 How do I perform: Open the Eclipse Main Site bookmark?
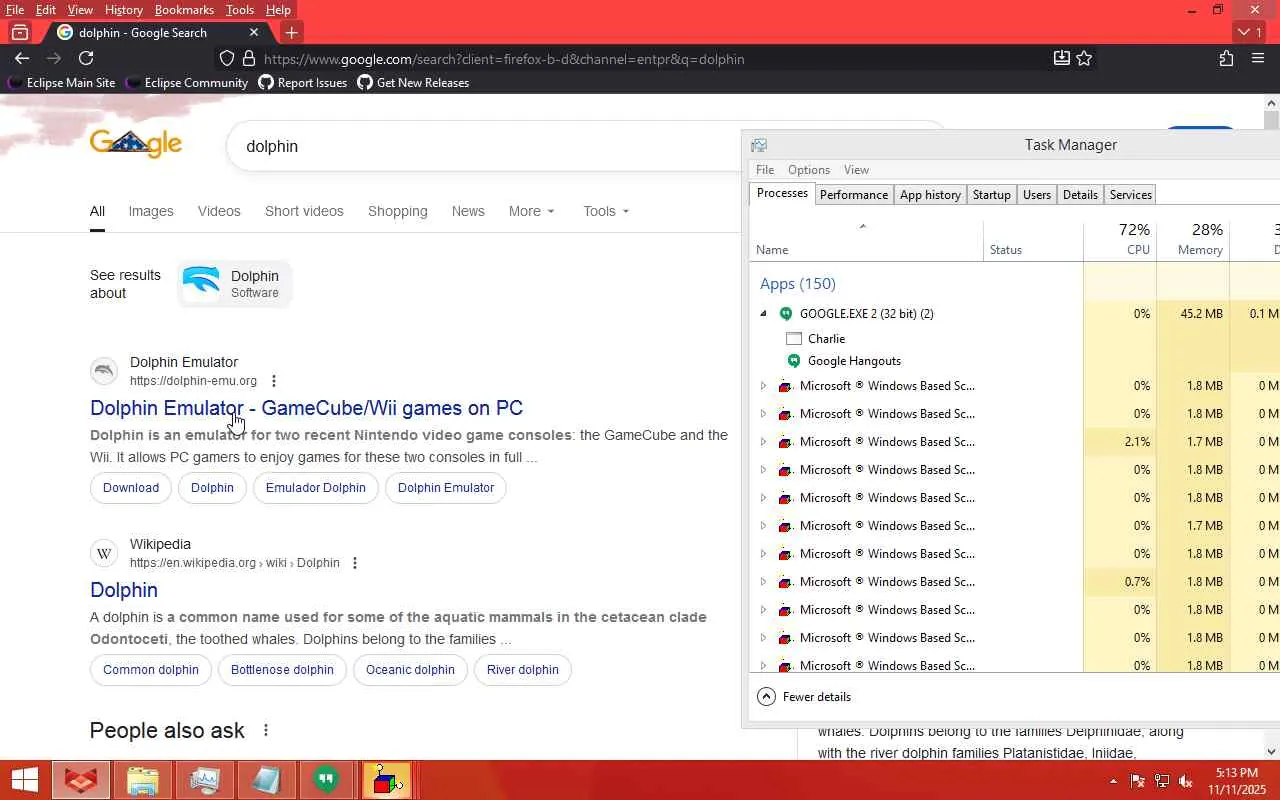coord(62,83)
